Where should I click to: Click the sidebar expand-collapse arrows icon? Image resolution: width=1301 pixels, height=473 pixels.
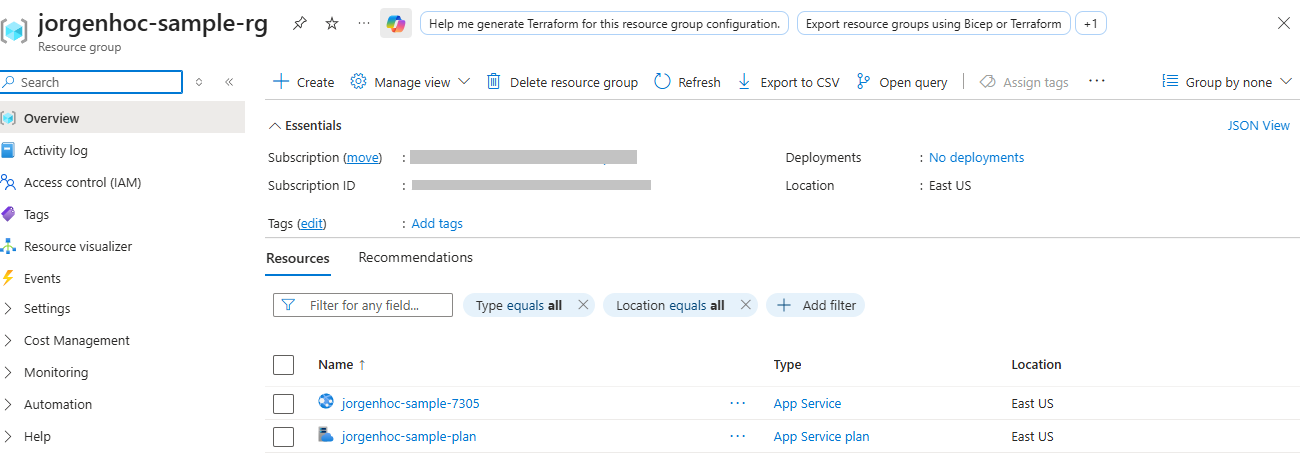click(x=199, y=82)
